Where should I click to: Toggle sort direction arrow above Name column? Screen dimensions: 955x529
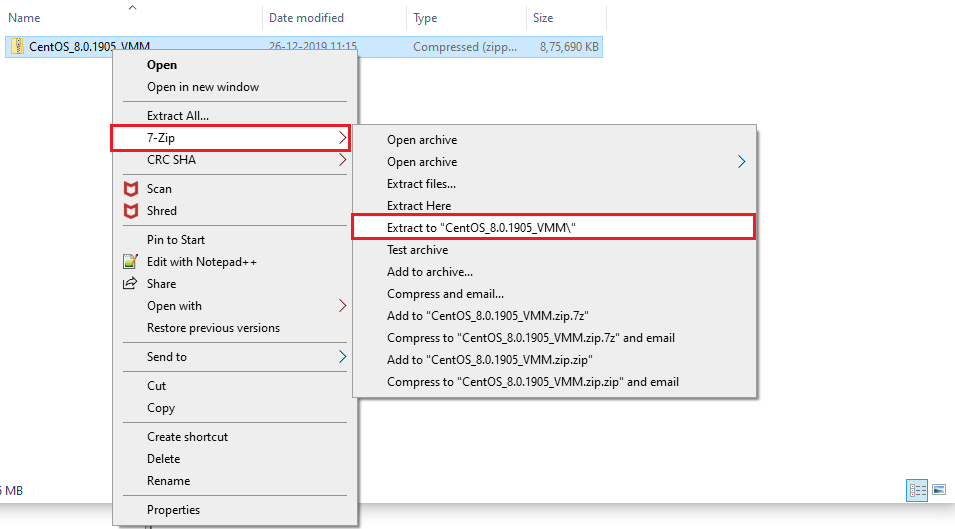tap(132, 7)
